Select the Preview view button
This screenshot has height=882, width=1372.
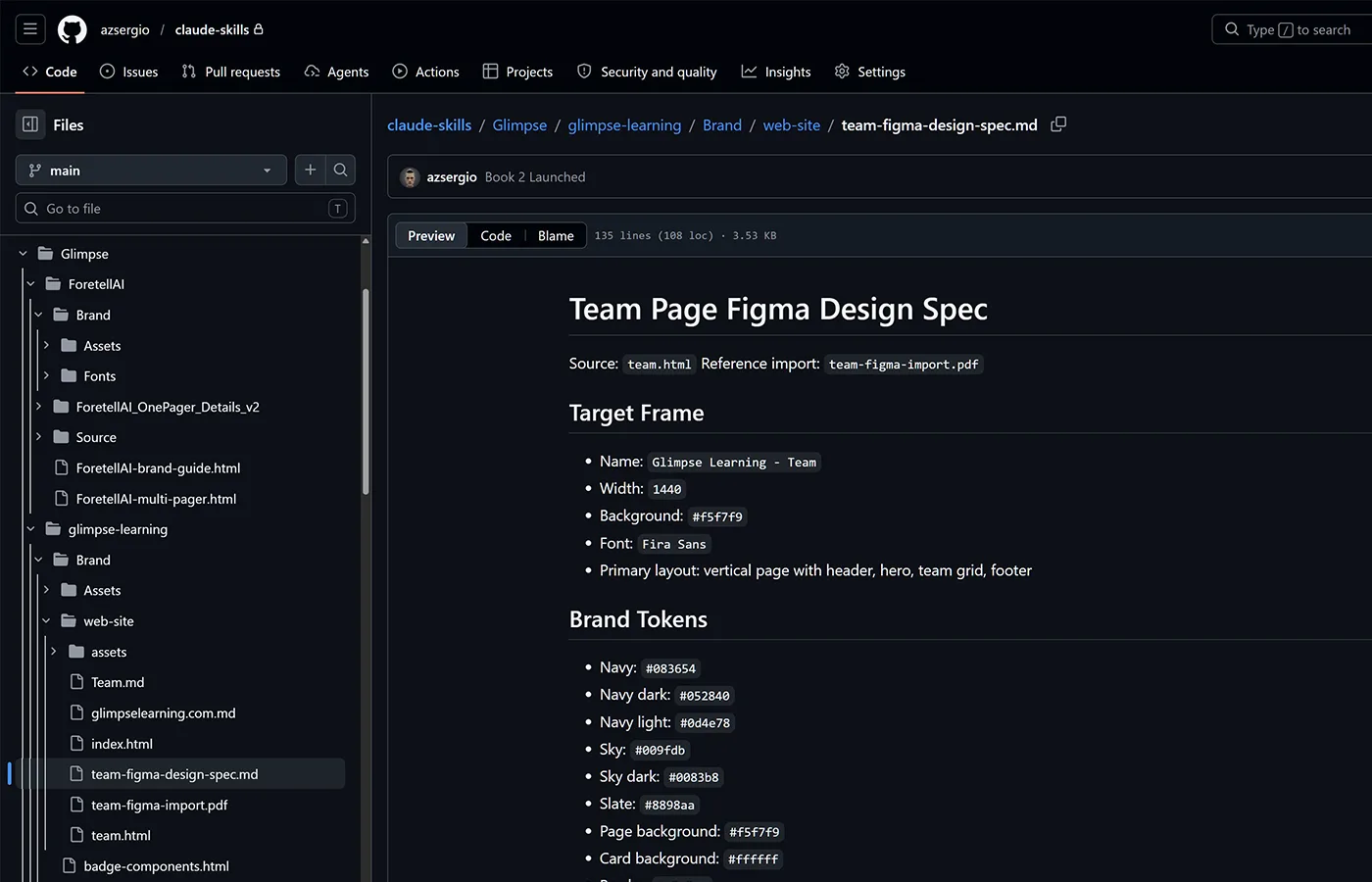click(431, 235)
